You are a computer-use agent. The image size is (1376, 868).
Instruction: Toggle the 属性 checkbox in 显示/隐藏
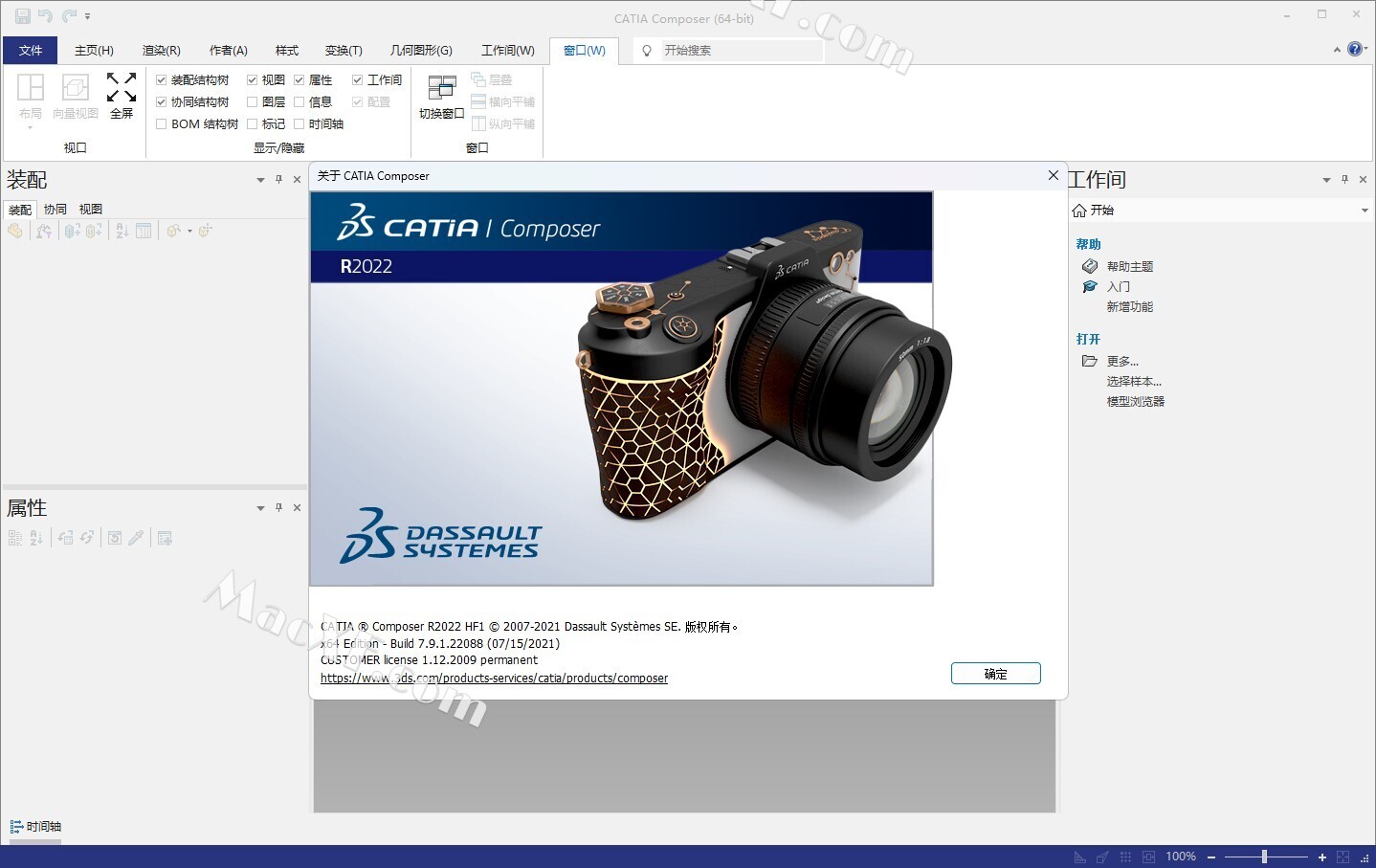(x=299, y=80)
